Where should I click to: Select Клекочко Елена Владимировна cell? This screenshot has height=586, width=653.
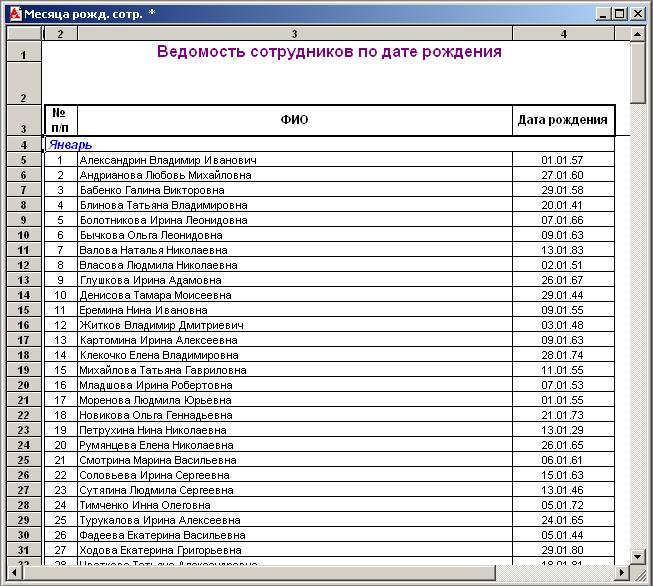pyautogui.click(x=294, y=355)
